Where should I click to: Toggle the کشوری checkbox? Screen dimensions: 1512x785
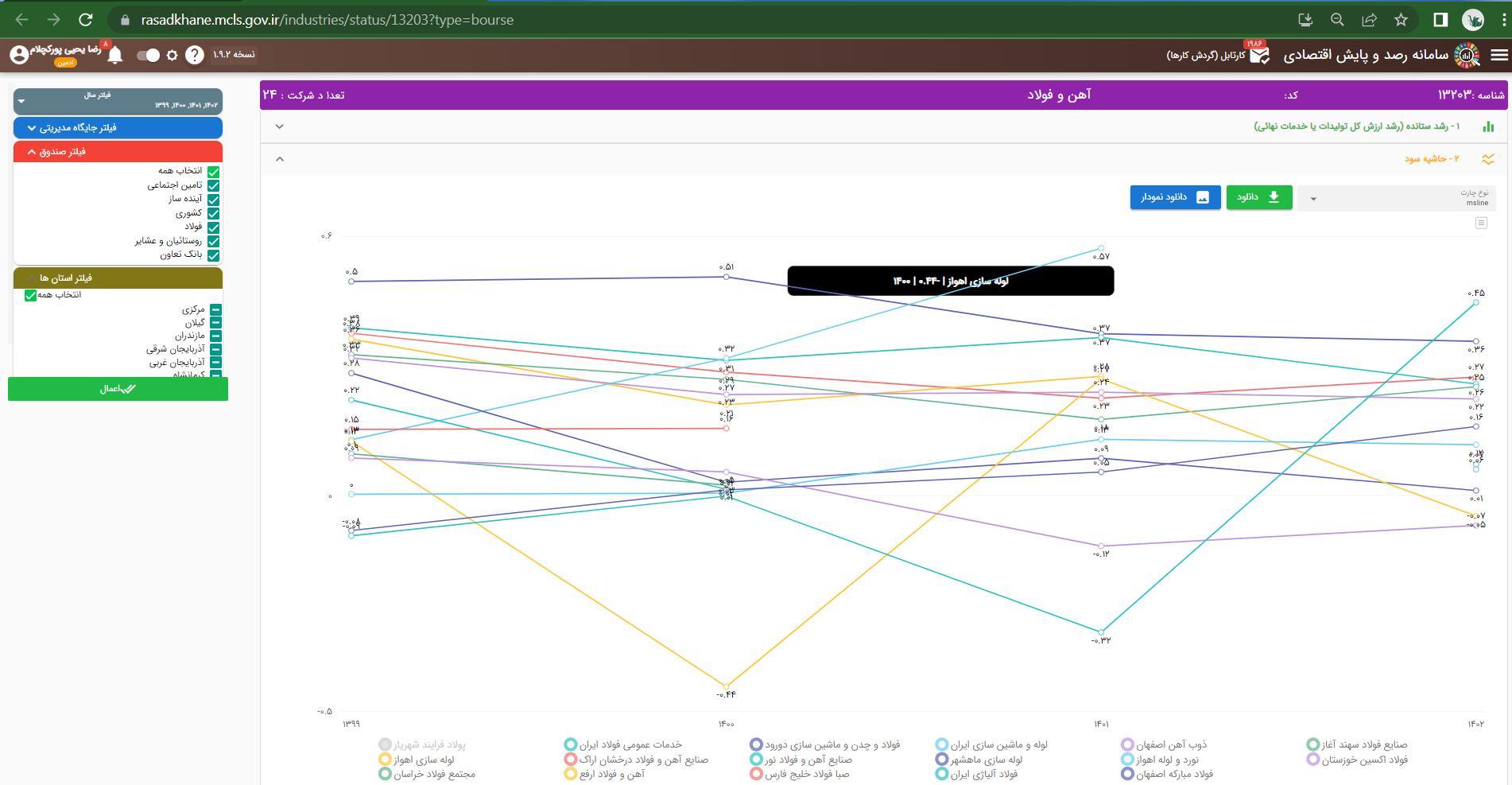click(x=213, y=213)
